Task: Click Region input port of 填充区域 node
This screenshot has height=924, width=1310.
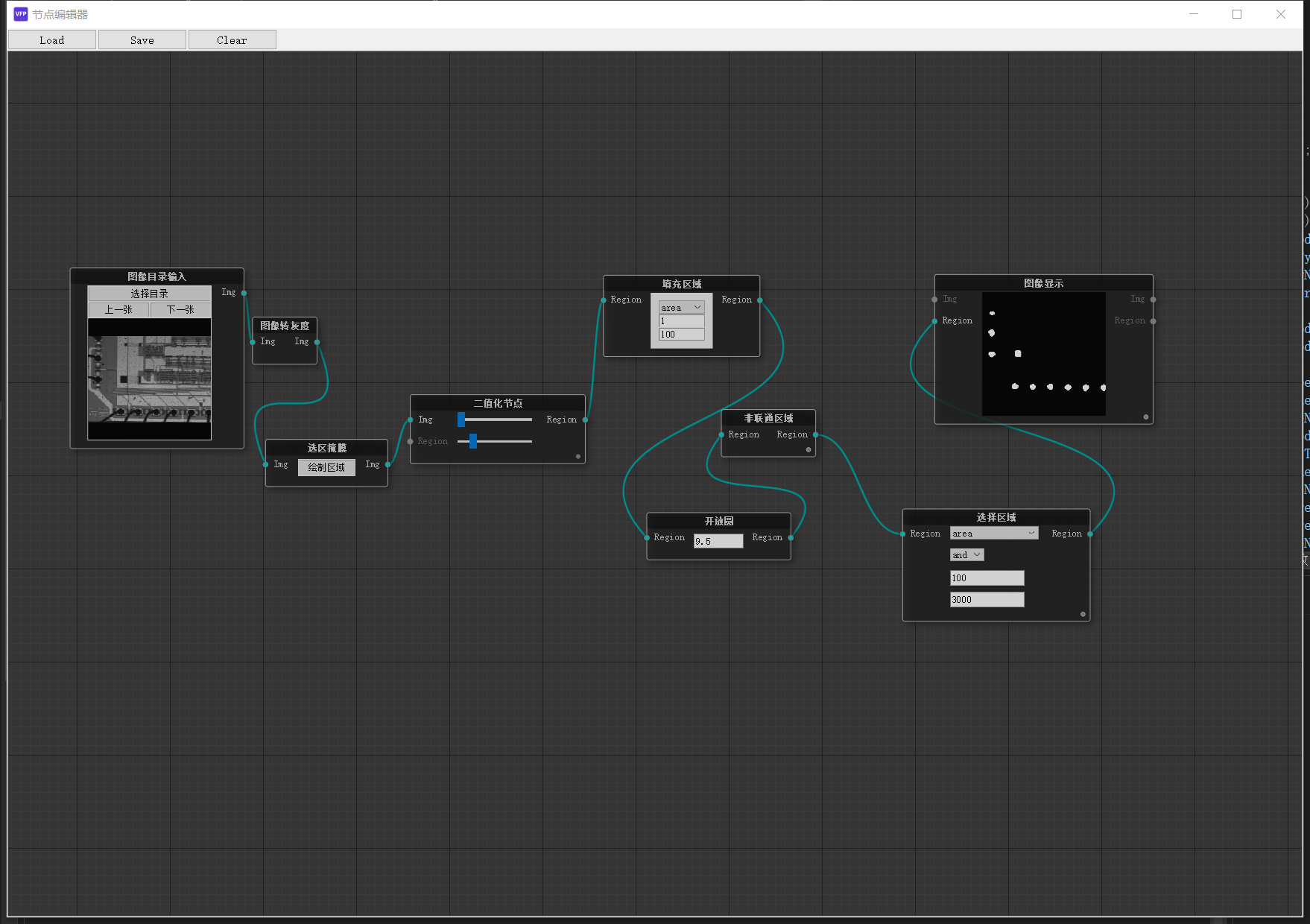Action: point(604,300)
